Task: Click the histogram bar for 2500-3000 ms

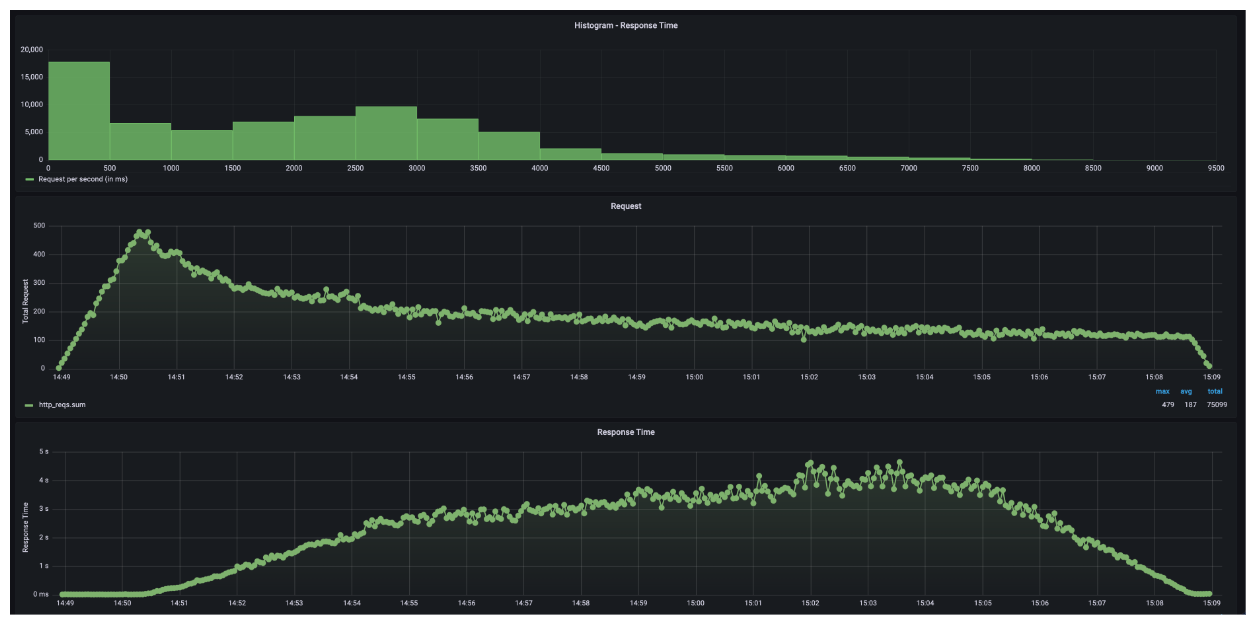Action: click(386, 133)
